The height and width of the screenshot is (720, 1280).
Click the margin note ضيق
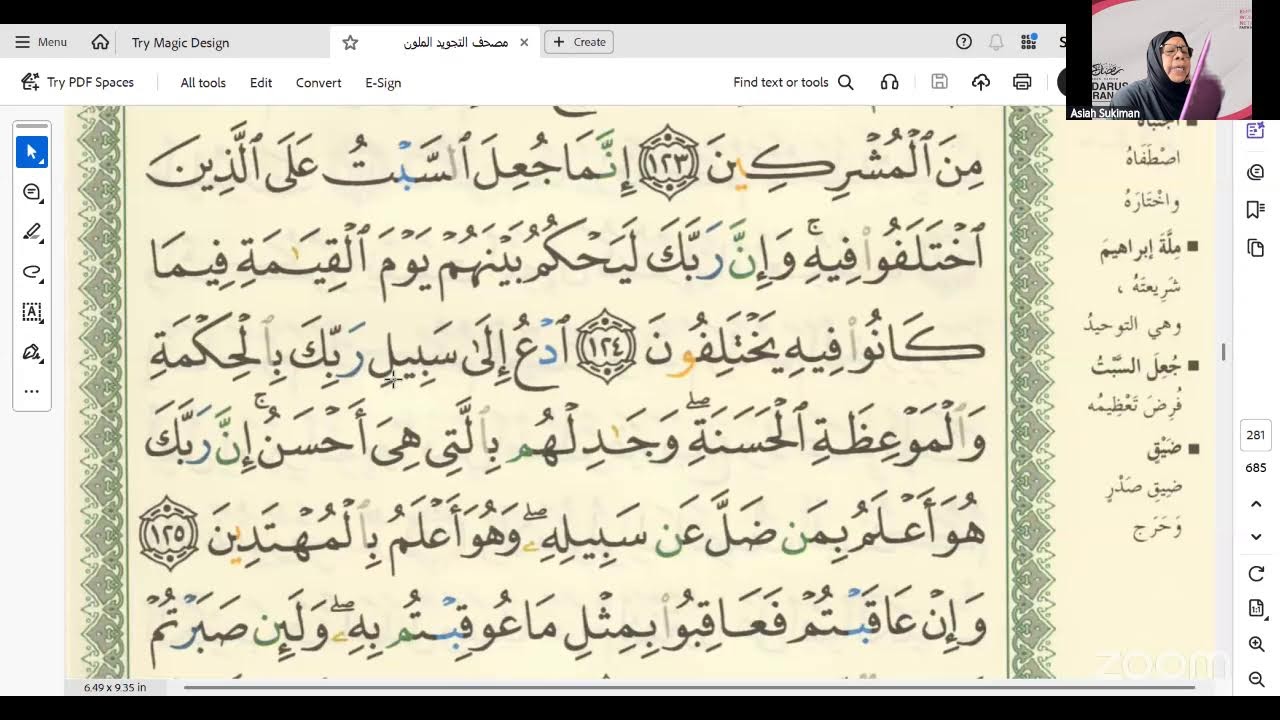(1164, 450)
